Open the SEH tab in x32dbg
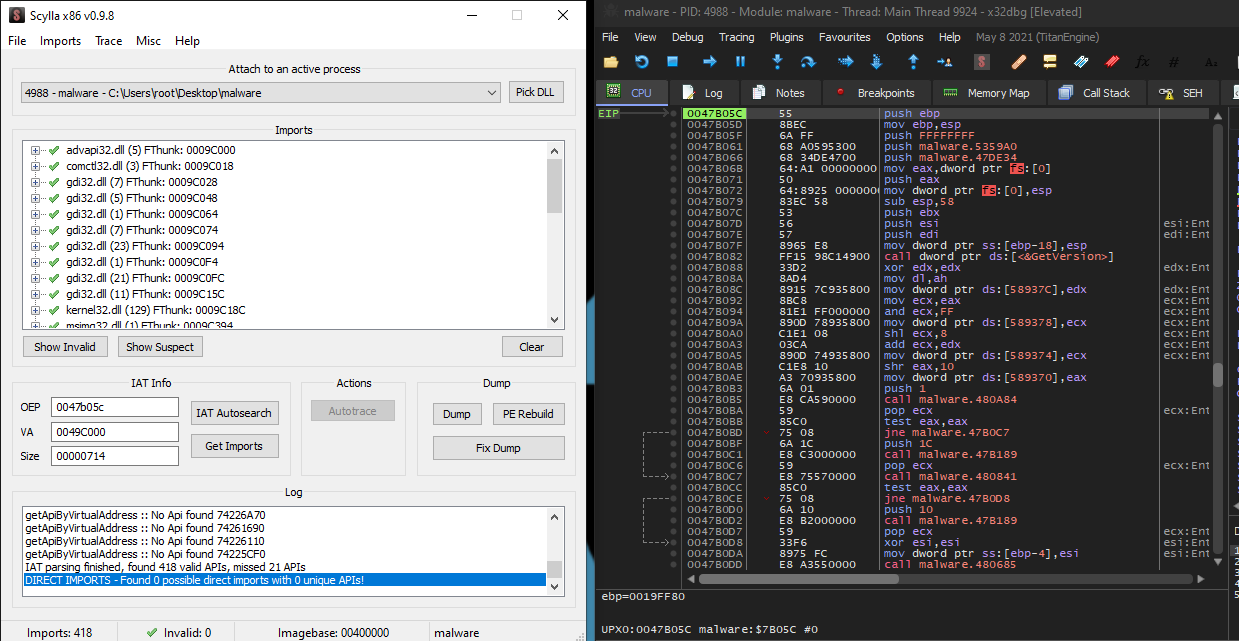The image size is (1239, 641). click(x=1182, y=93)
